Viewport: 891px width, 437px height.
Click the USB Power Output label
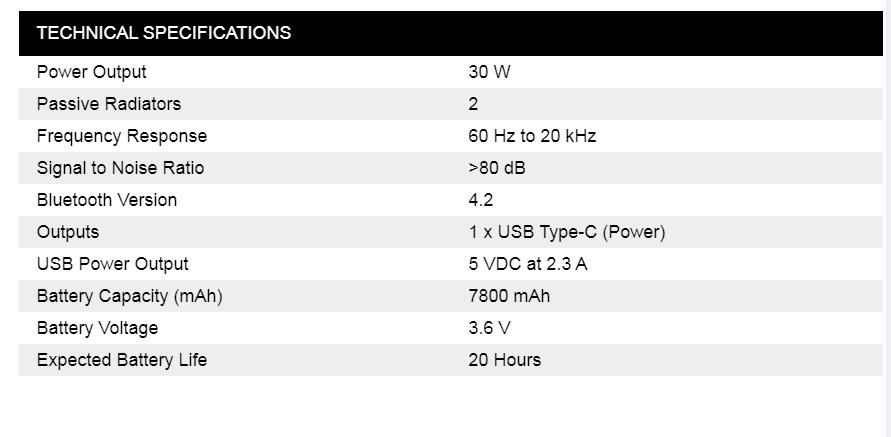113,264
